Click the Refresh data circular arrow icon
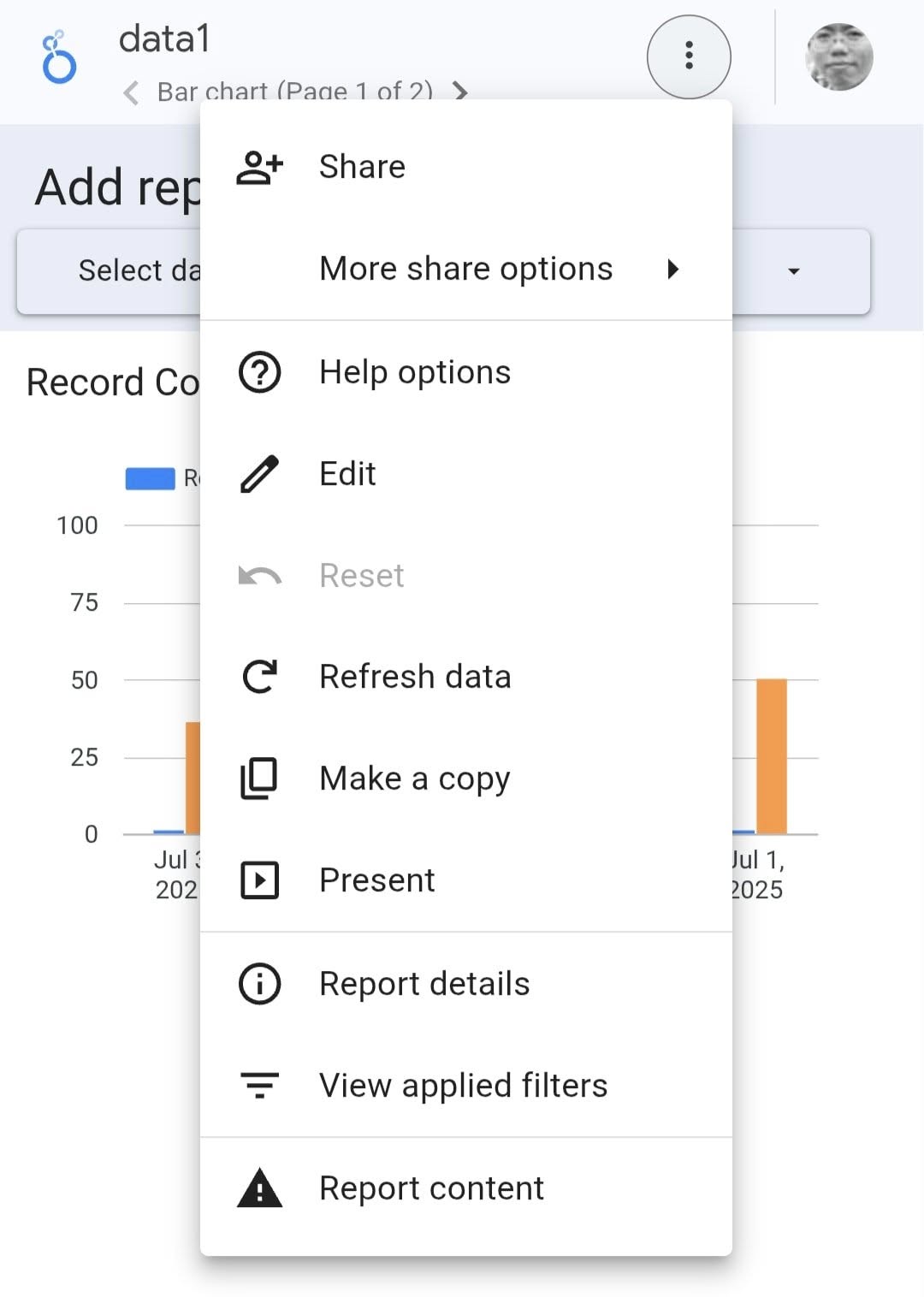Screen dimensions: 924x1297 click(259, 677)
